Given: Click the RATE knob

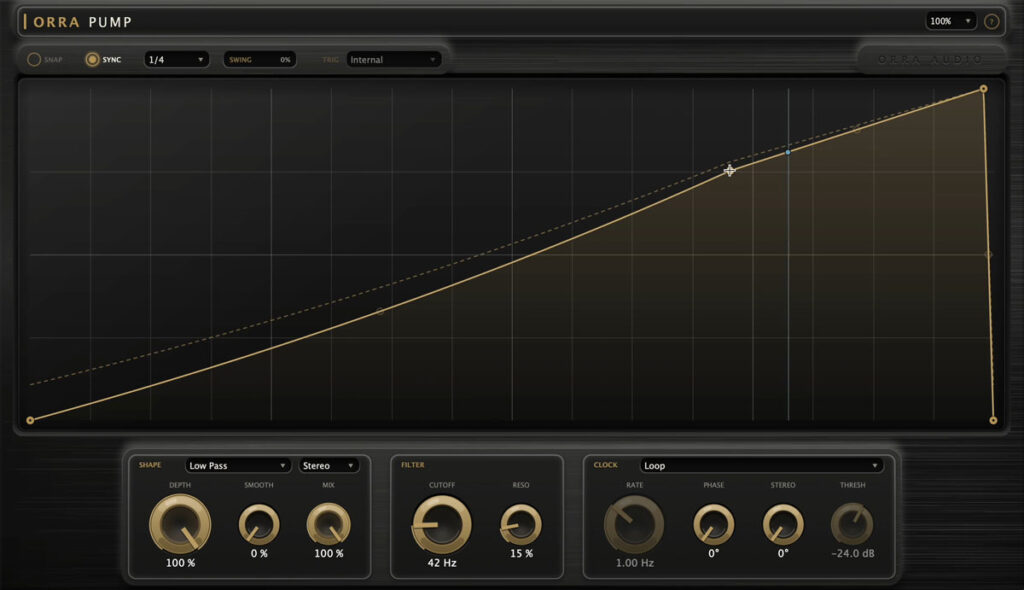Looking at the screenshot, I should 634,525.
